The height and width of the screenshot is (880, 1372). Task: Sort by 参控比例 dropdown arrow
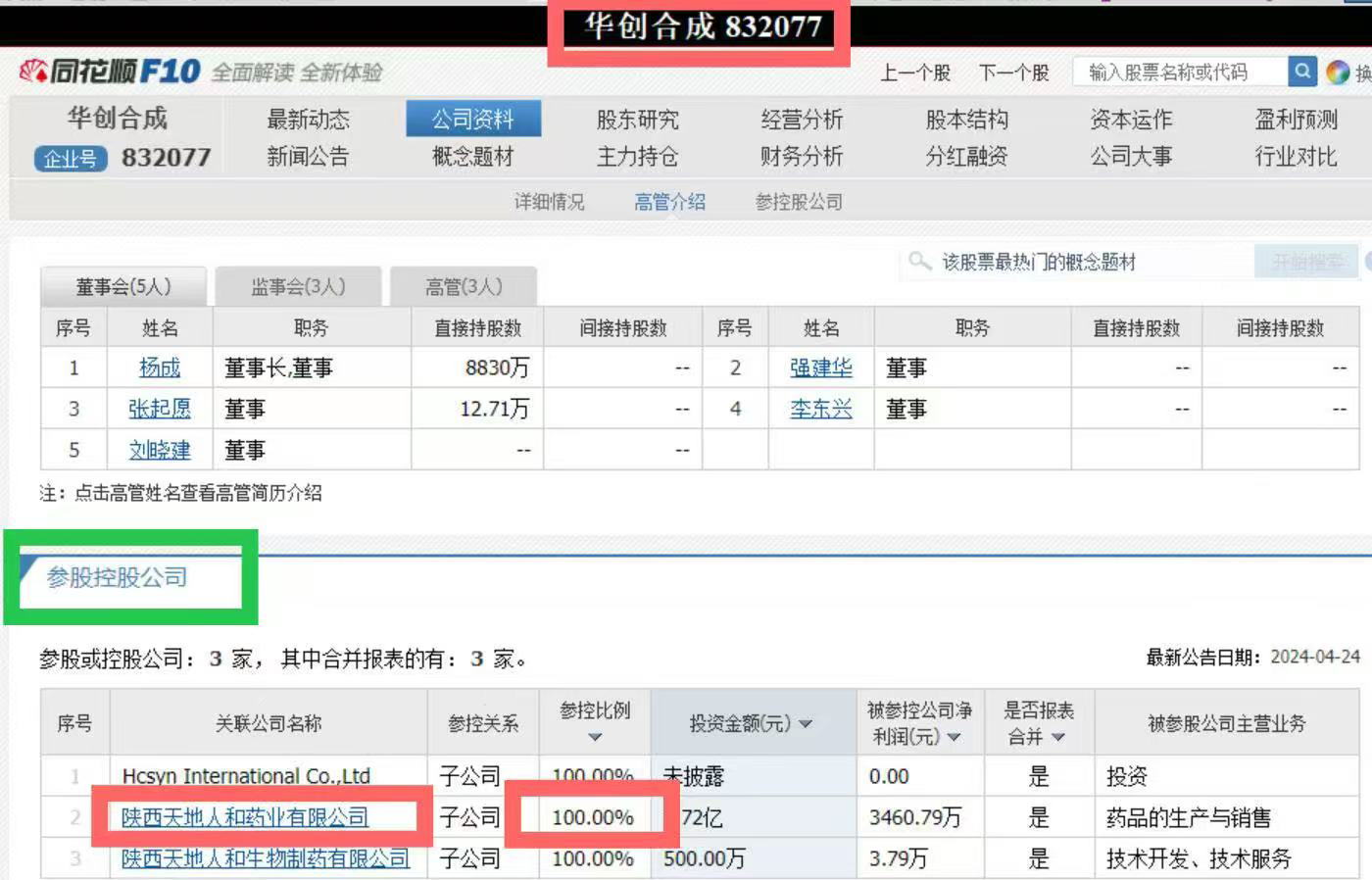[595, 738]
